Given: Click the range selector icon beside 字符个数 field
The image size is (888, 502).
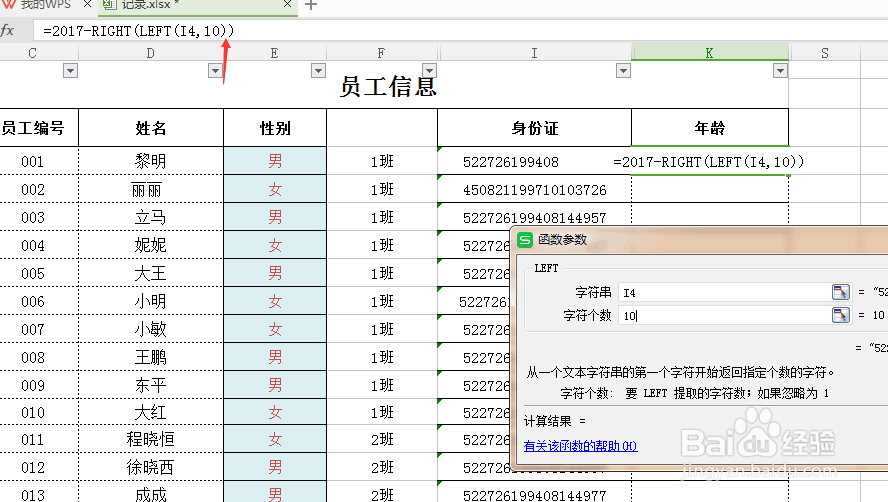Looking at the screenshot, I should [840, 315].
